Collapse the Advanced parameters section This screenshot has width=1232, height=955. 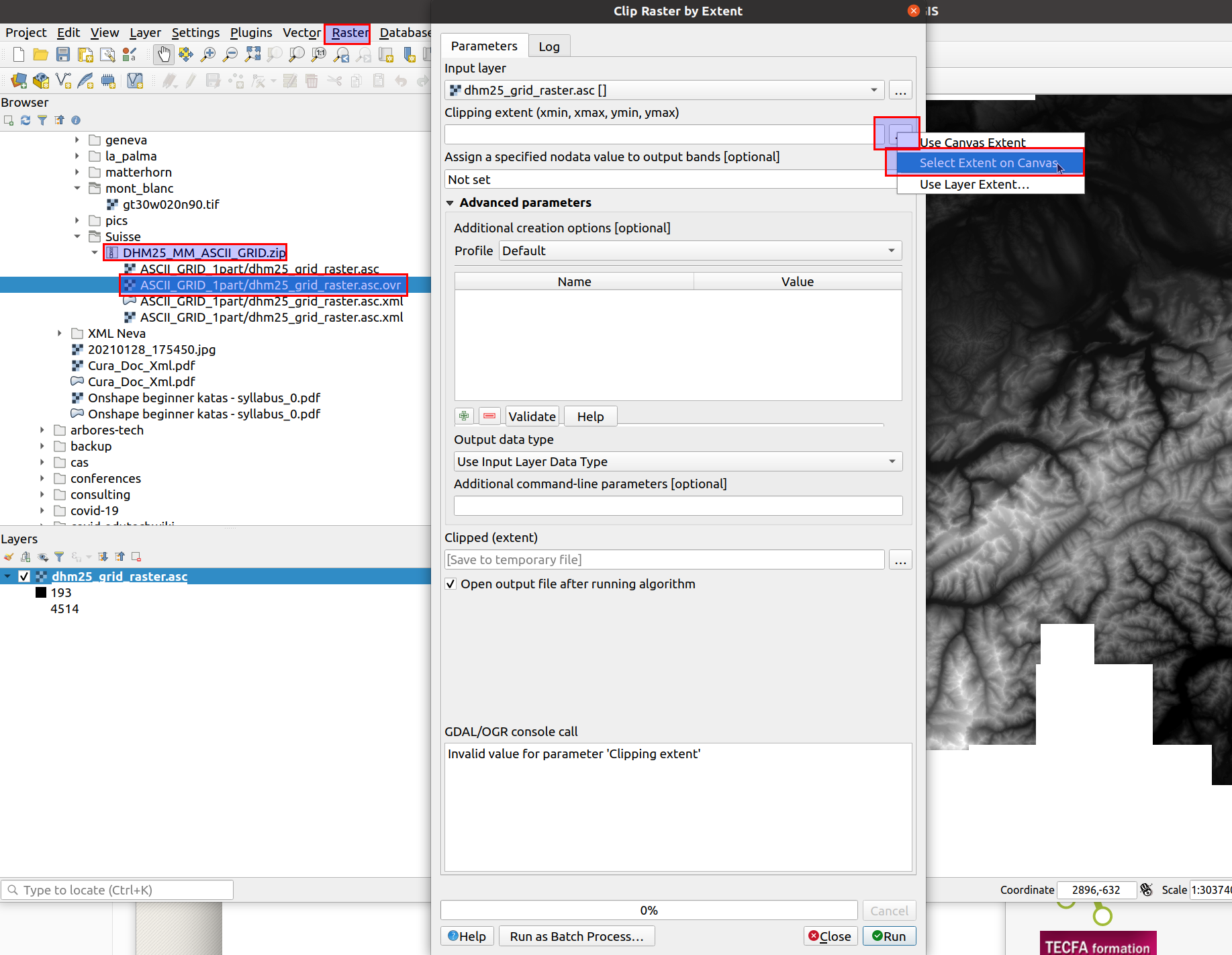click(450, 203)
